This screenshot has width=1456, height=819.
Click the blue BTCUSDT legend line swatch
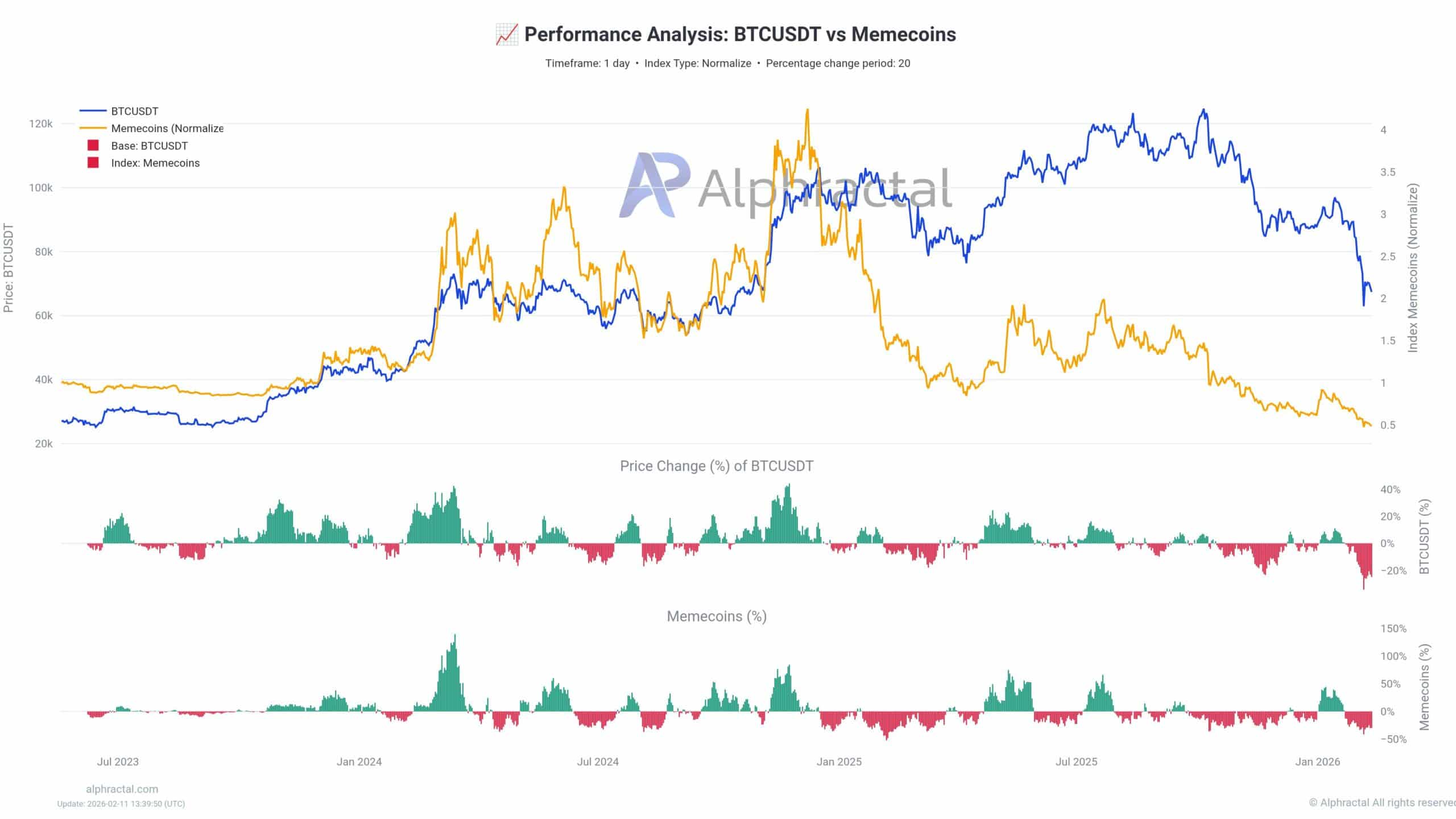[93, 111]
